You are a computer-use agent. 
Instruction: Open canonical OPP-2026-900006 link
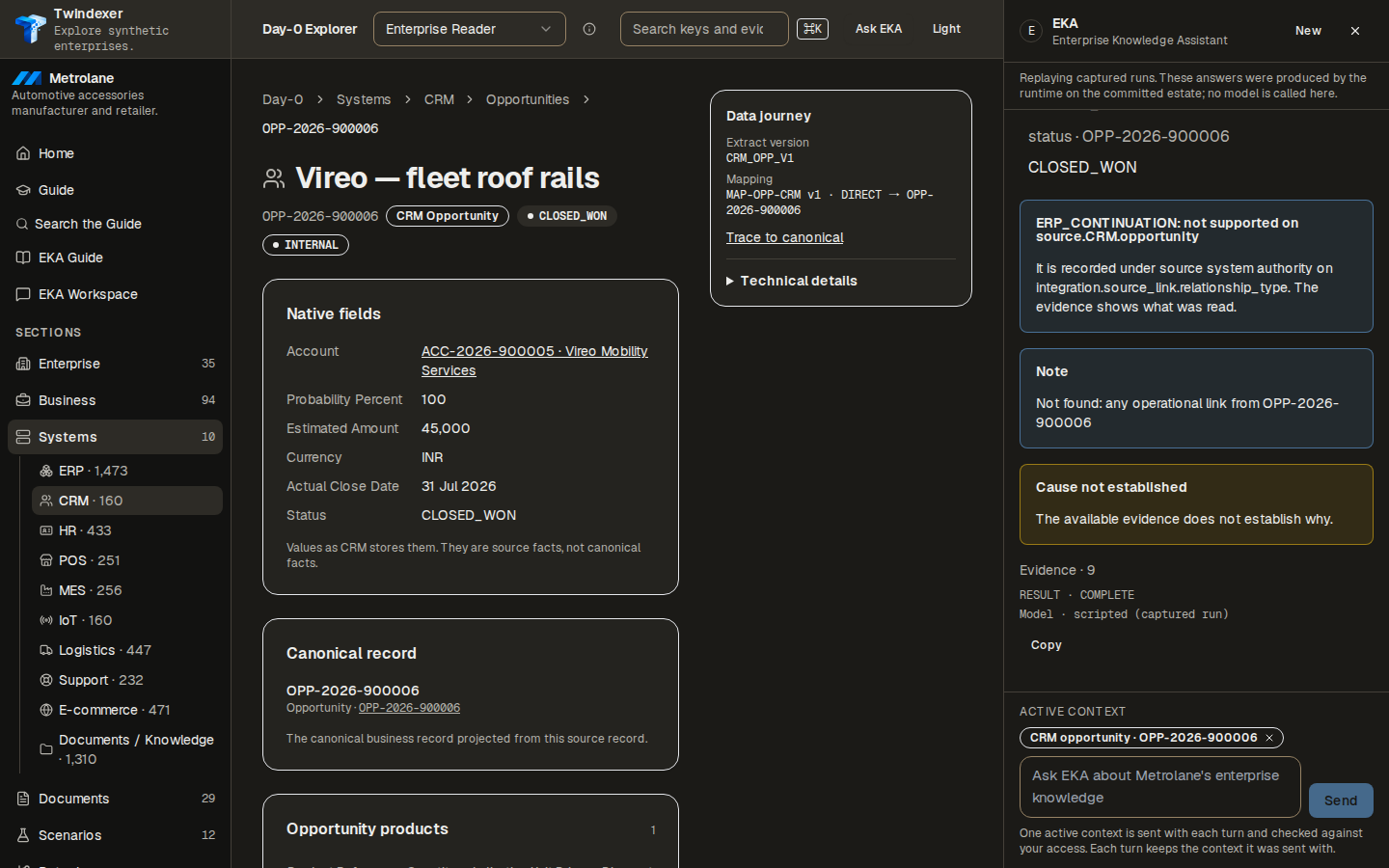click(409, 708)
